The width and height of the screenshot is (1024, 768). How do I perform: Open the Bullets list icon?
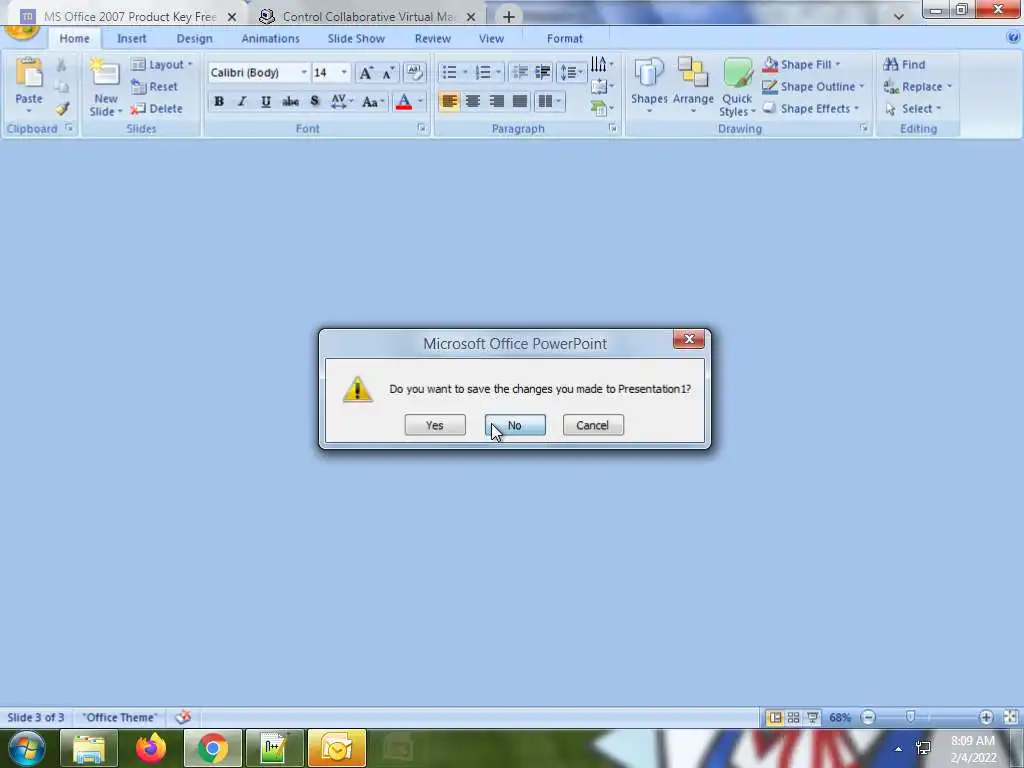449,72
